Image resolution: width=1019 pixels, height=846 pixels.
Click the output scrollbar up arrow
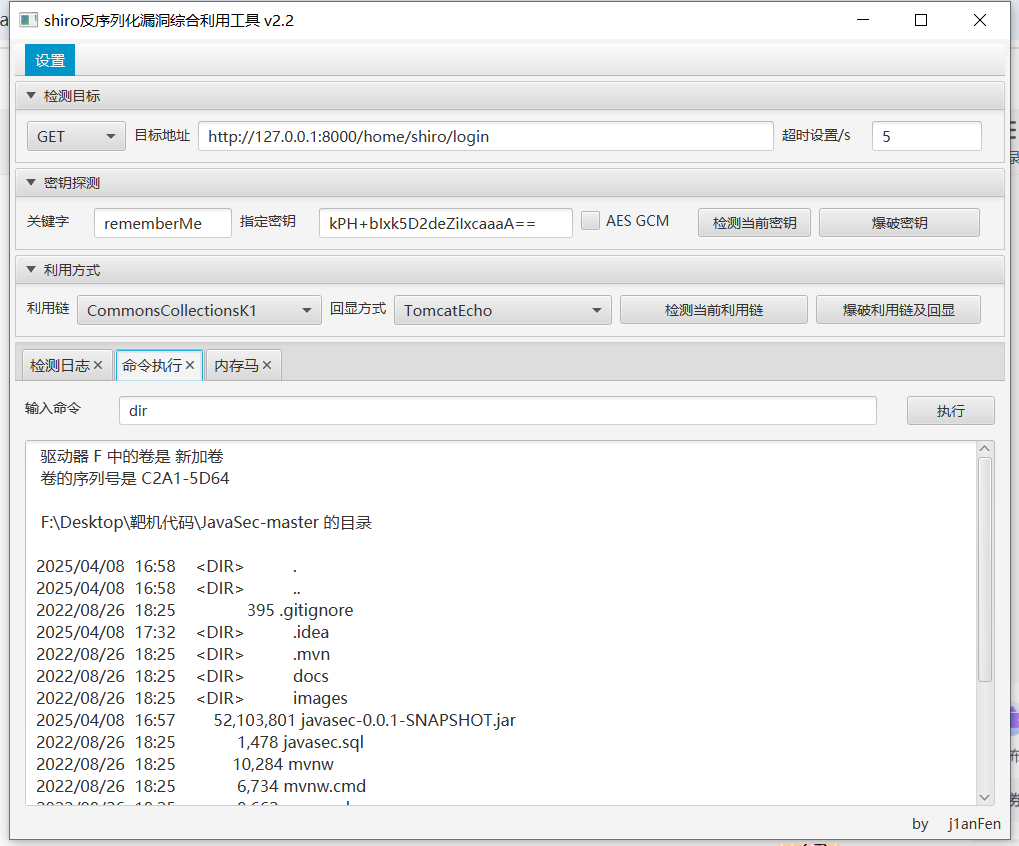pyautogui.click(x=985, y=448)
